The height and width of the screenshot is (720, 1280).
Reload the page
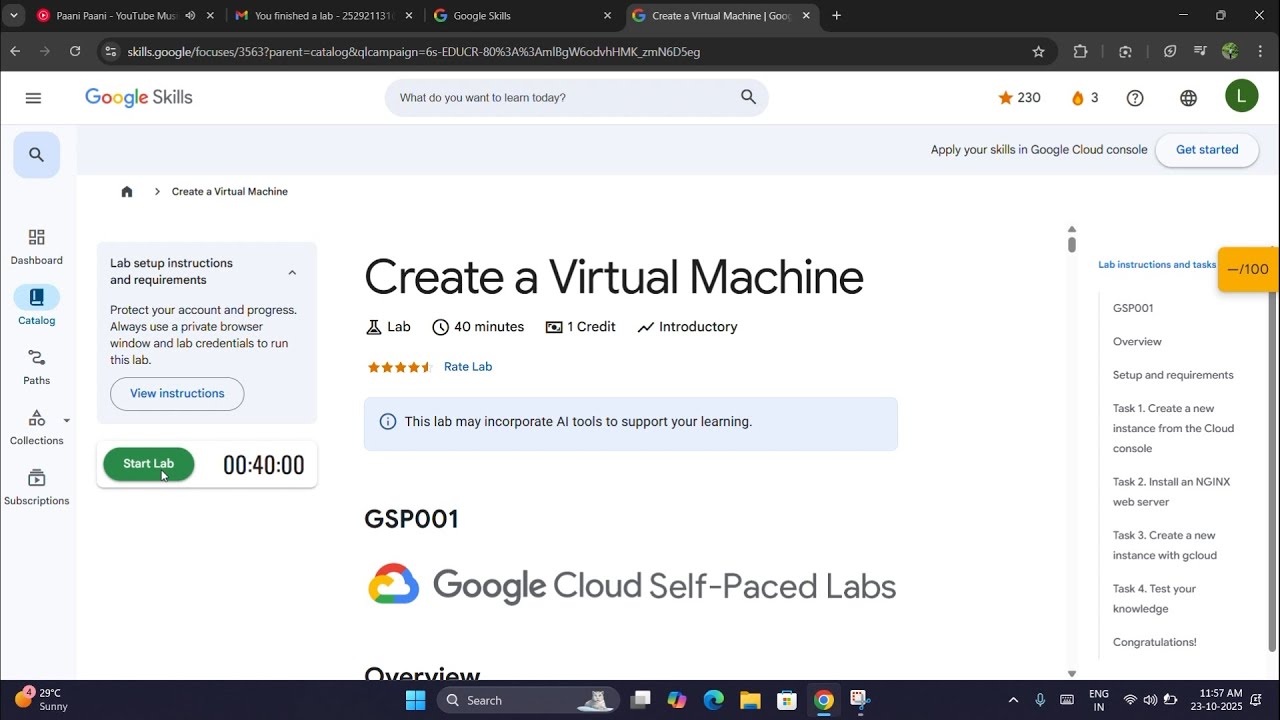click(75, 52)
